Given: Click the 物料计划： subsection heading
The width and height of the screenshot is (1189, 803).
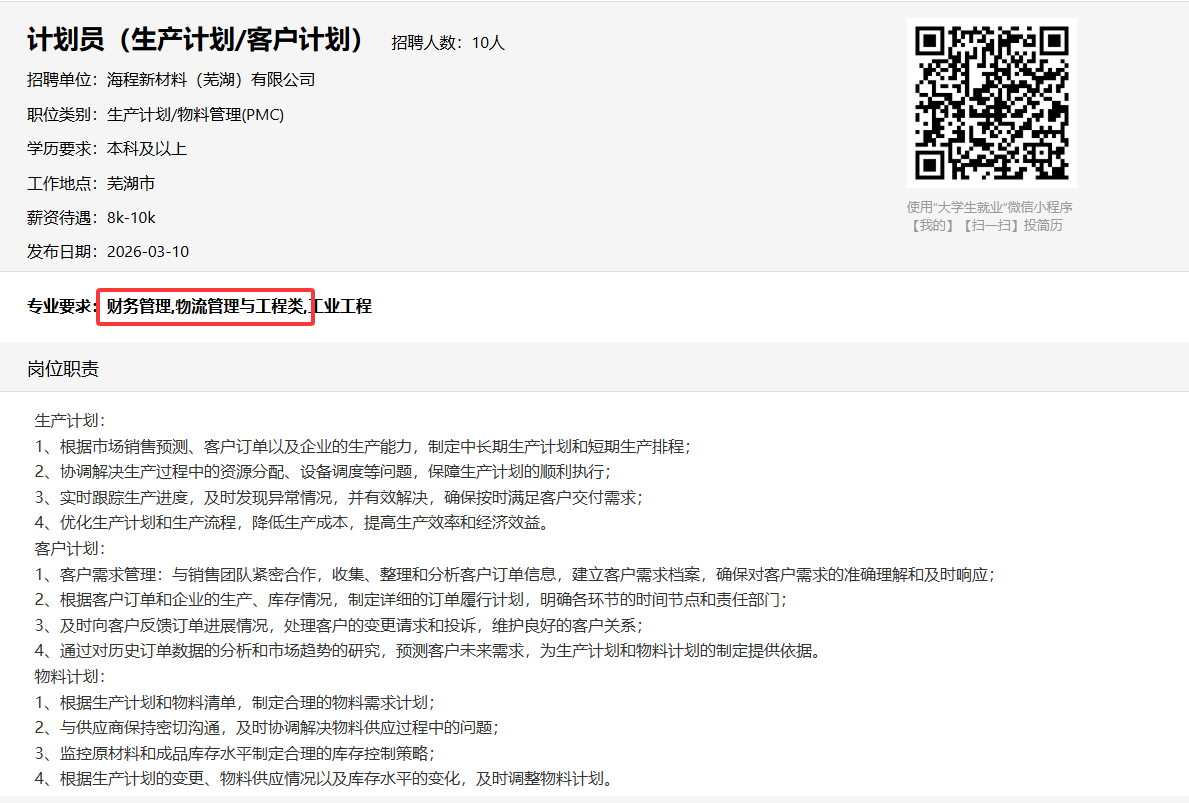Looking at the screenshot, I should point(70,677).
